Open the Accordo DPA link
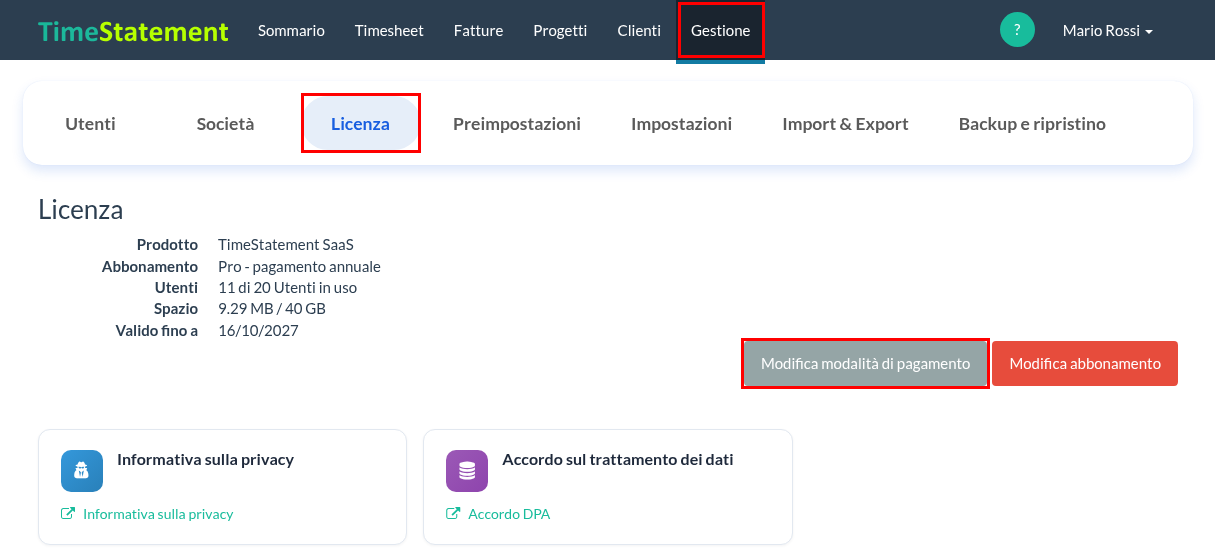 pyautogui.click(x=509, y=514)
